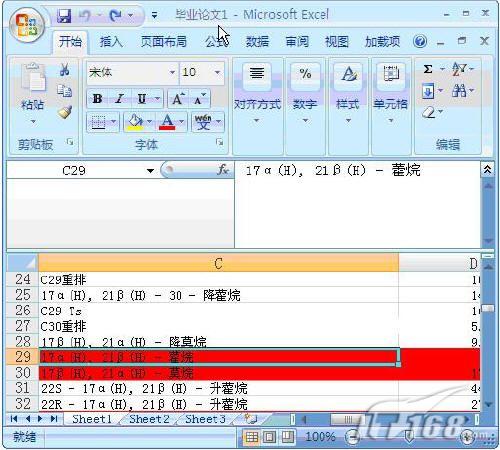Switch to the Sheet3 tab

pos(205,419)
